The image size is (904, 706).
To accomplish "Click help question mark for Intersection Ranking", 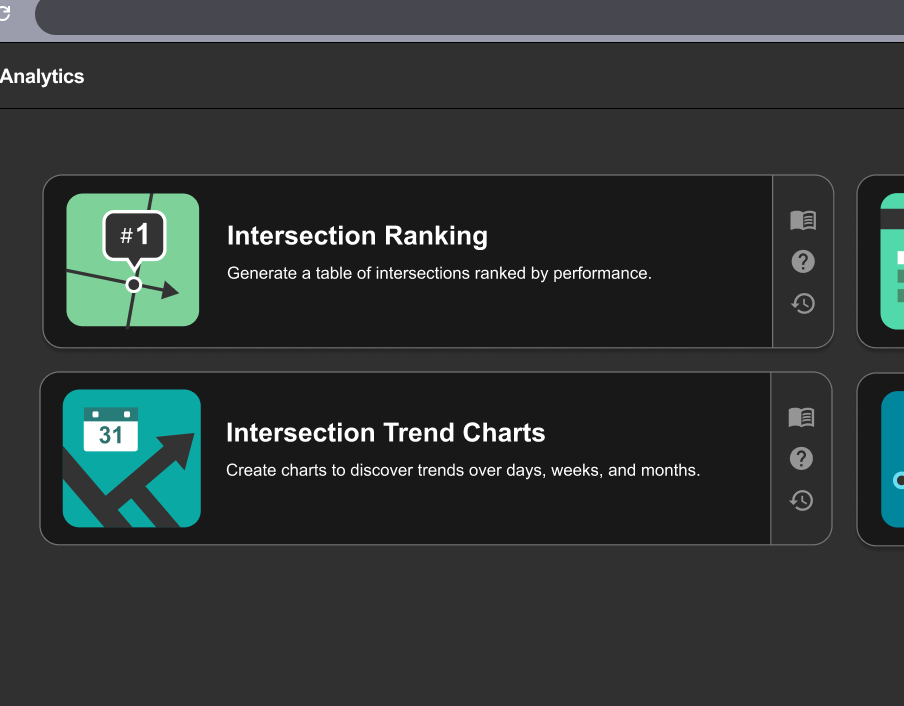I will coord(803,262).
